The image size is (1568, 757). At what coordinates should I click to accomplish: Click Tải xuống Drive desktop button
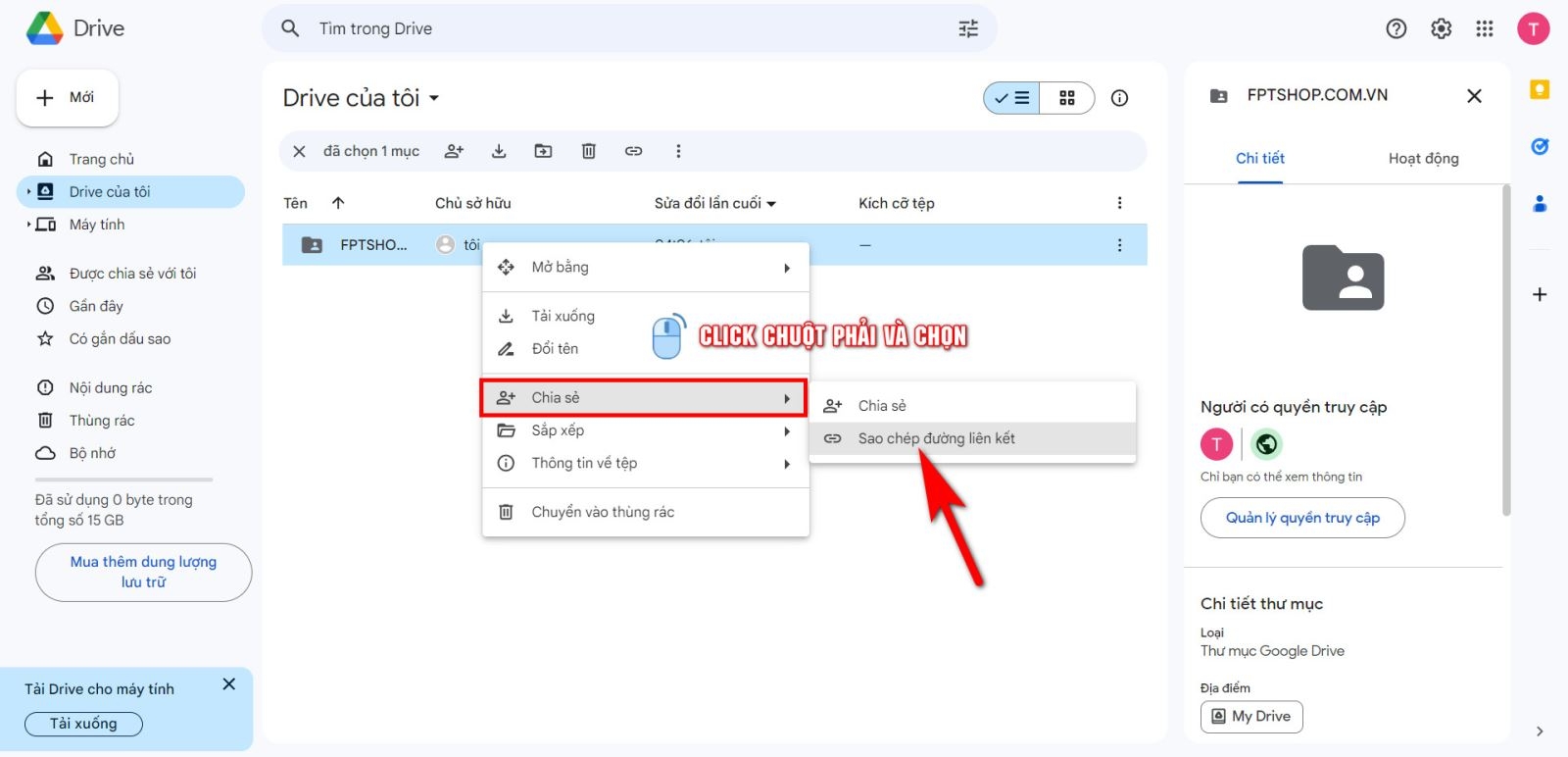pos(83,724)
